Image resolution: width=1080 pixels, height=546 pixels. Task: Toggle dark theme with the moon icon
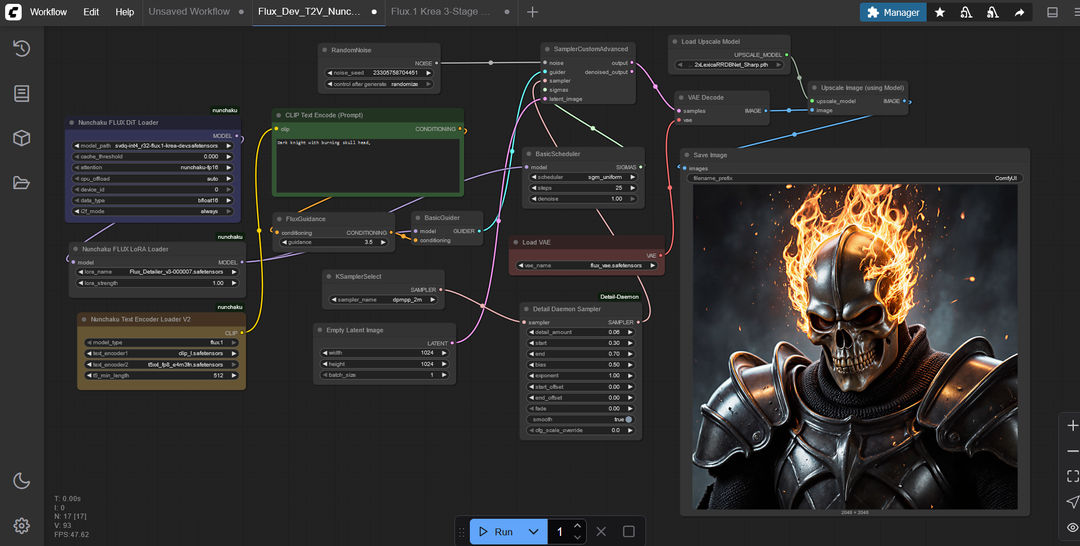(x=21, y=481)
